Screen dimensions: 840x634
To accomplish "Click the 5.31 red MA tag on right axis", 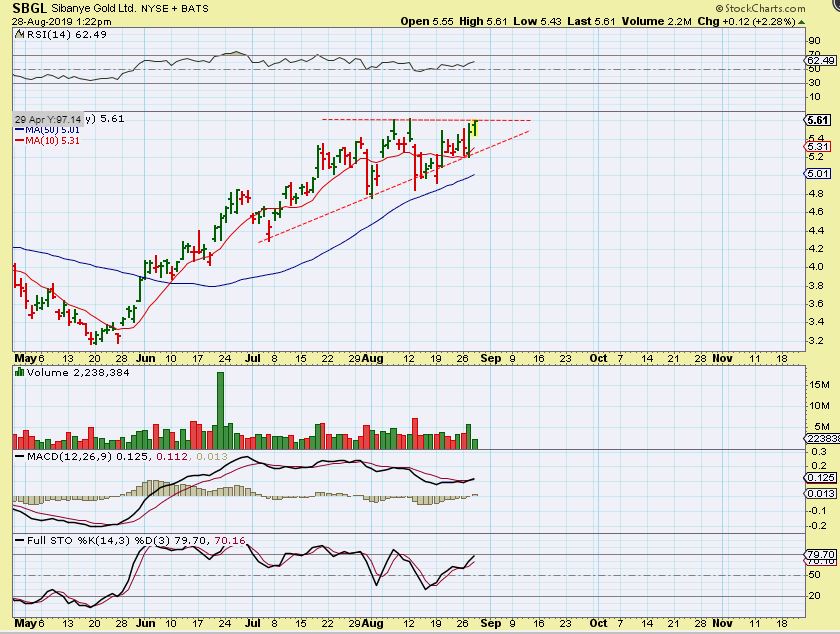I will tap(818, 146).
